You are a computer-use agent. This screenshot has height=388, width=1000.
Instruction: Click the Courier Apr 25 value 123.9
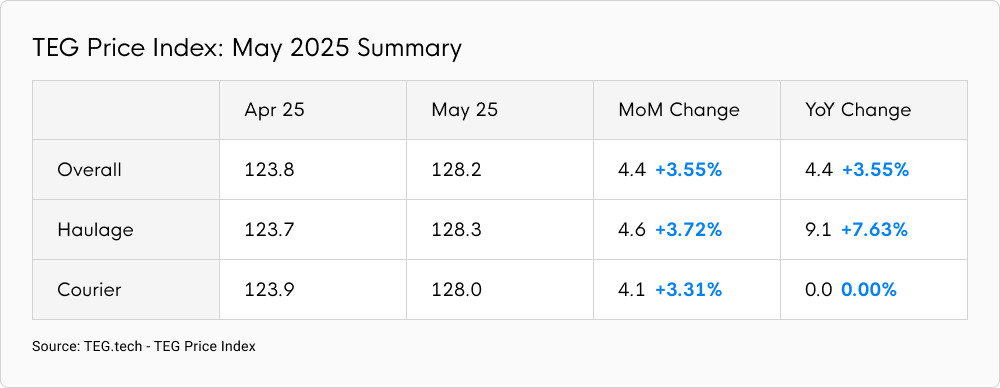[269, 290]
